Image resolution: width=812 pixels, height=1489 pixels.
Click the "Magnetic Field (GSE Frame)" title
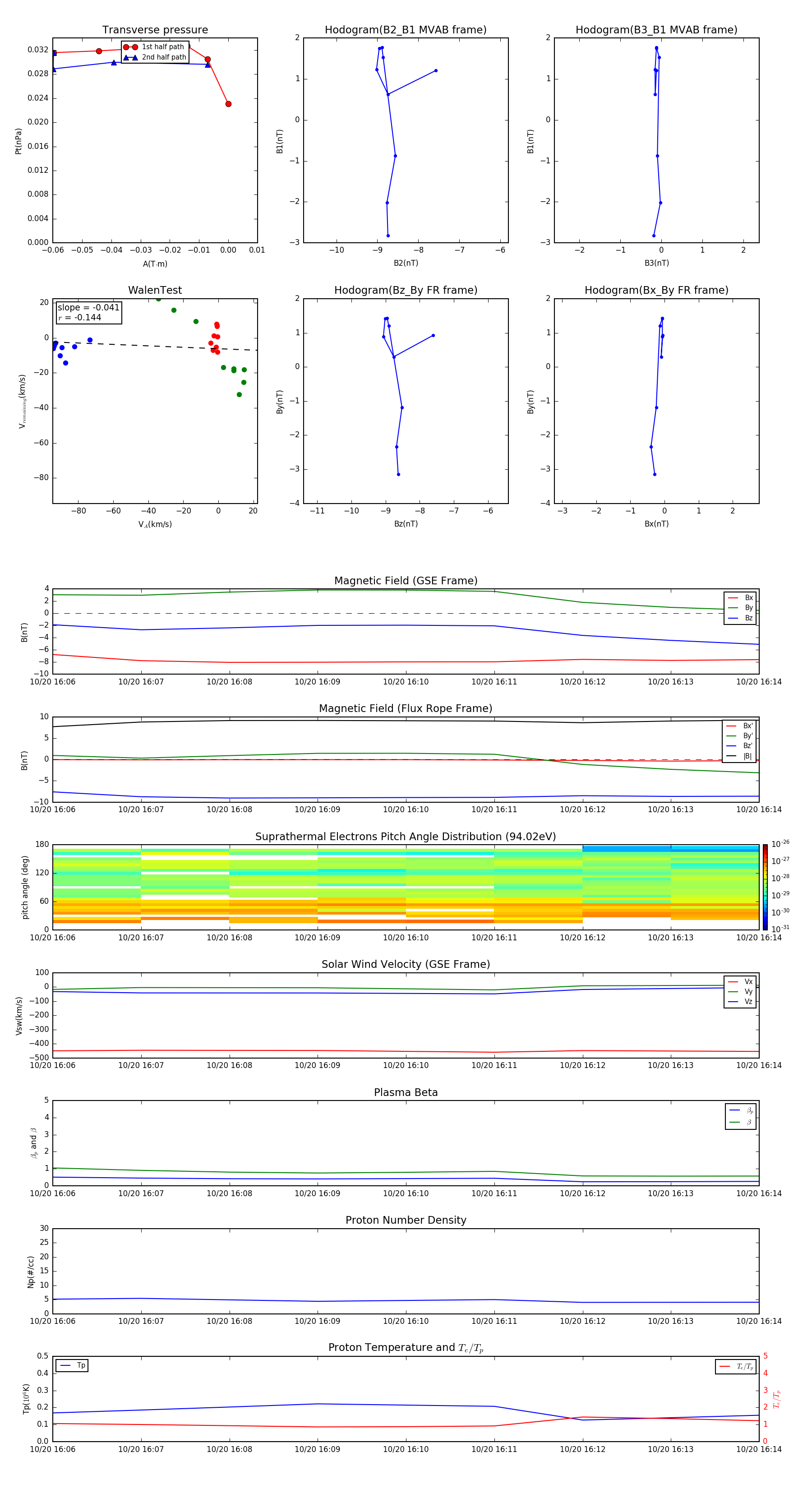406,581
